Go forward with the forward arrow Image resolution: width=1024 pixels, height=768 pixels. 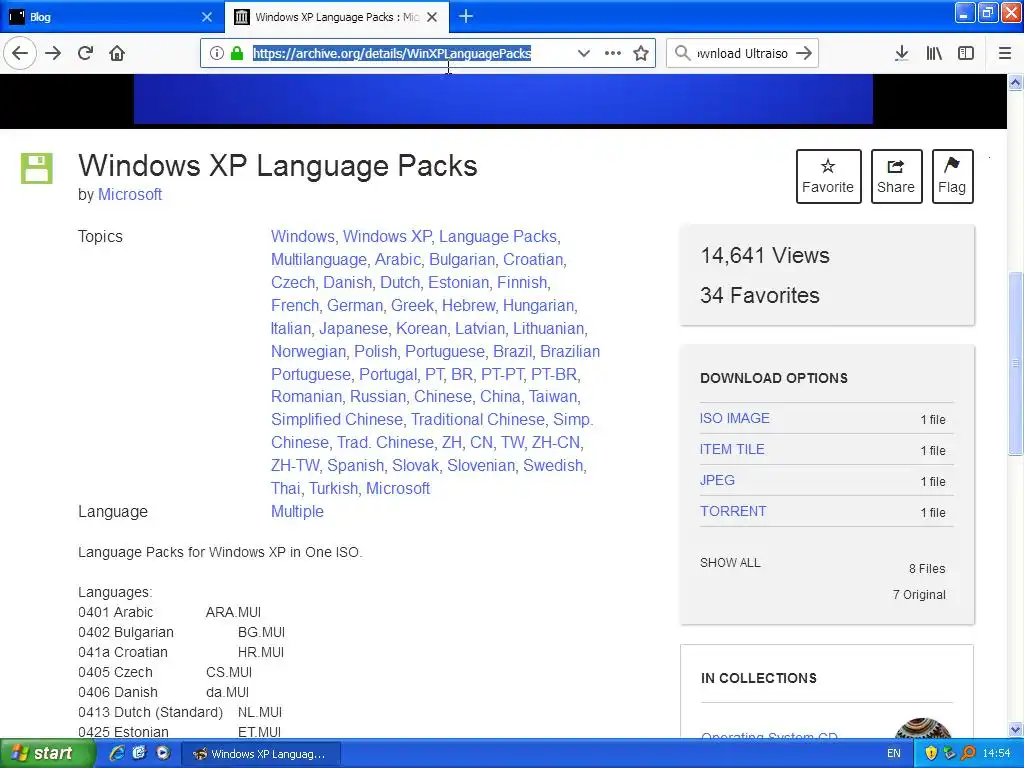[x=53, y=54]
